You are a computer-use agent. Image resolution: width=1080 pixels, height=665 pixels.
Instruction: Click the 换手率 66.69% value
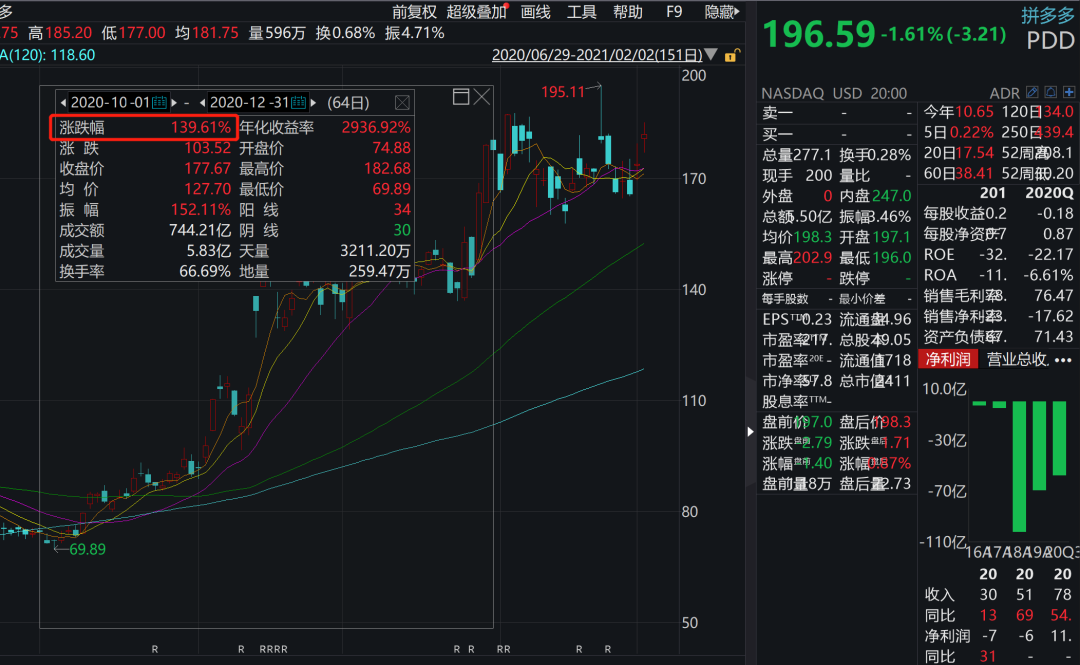coord(205,272)
